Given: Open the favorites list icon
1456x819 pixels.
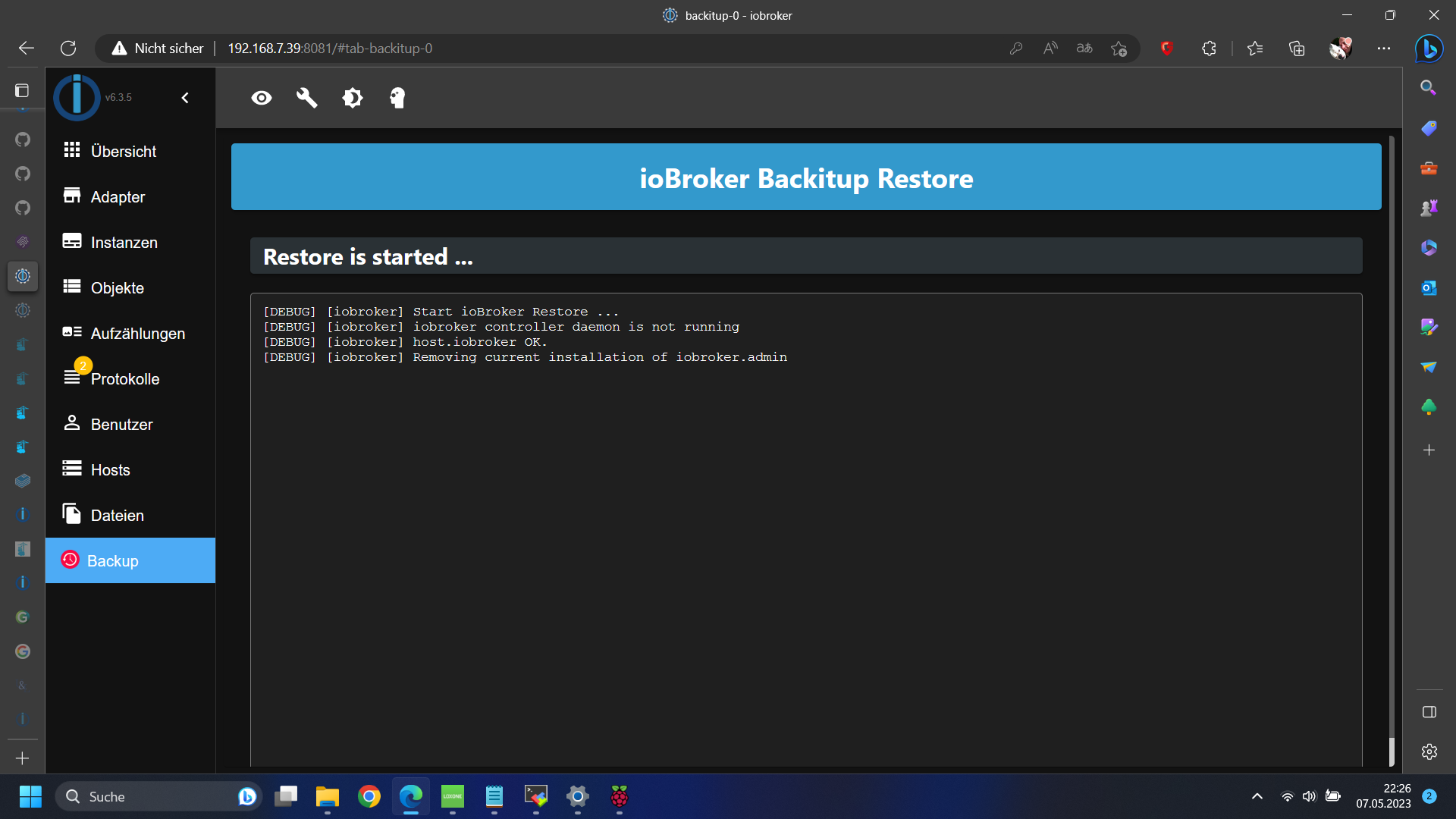Looking at the screenshot, I should click(1255, 49).
